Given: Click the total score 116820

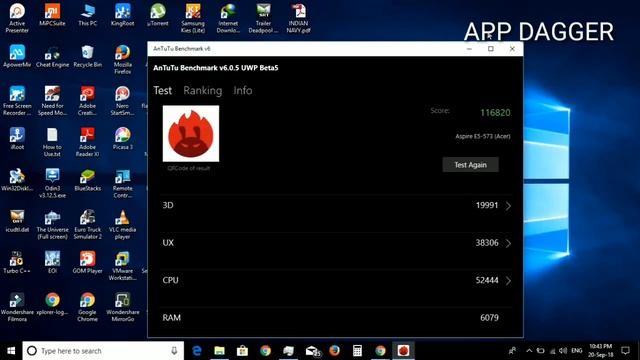Looking at the screenshot, I should tap(495, 113).
